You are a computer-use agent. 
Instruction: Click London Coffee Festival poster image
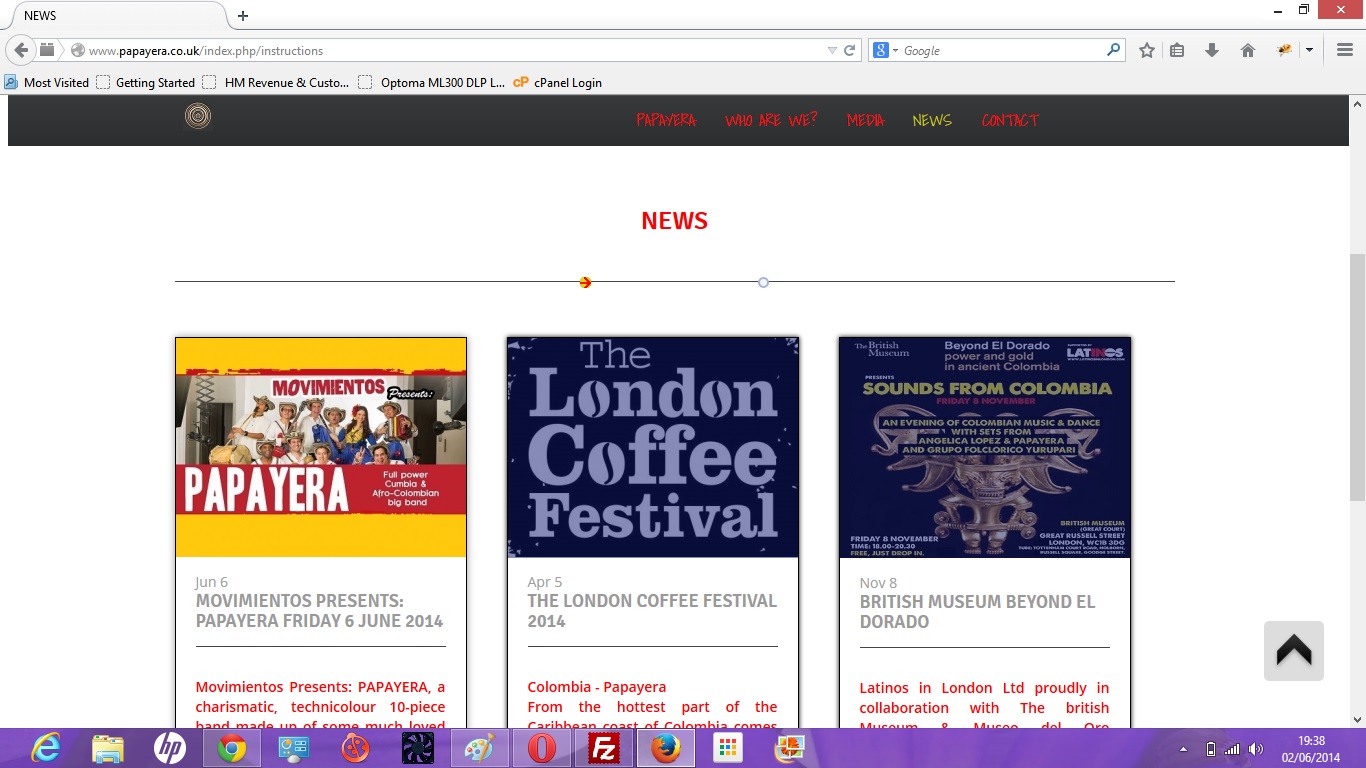(x=653, y=447)
